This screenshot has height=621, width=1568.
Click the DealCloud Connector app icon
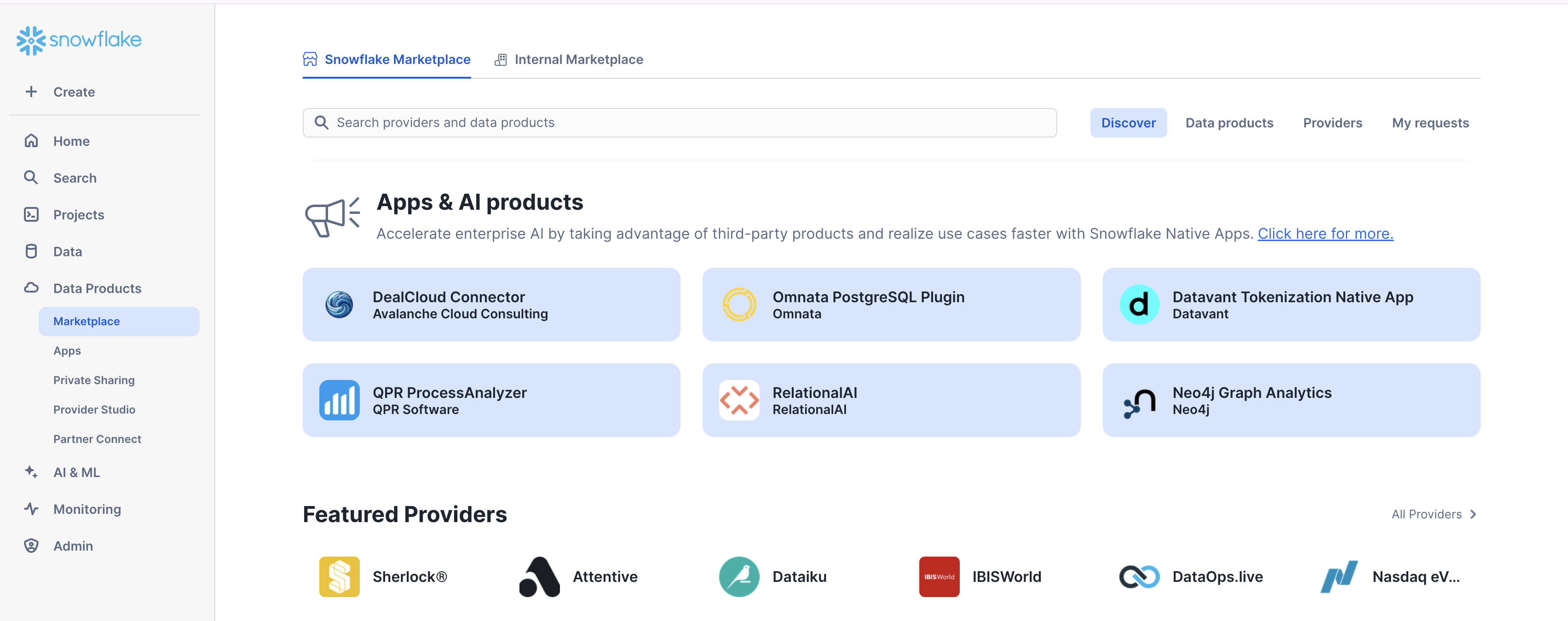[x=340, y=305]
